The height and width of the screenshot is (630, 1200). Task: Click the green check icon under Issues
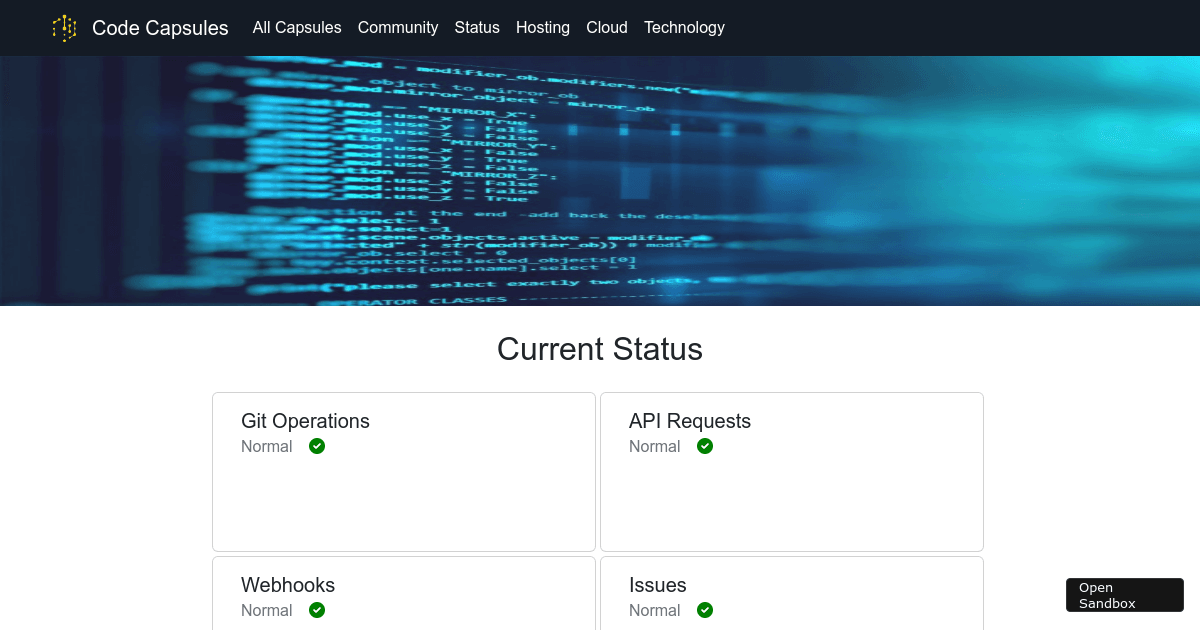click(705, 610)
